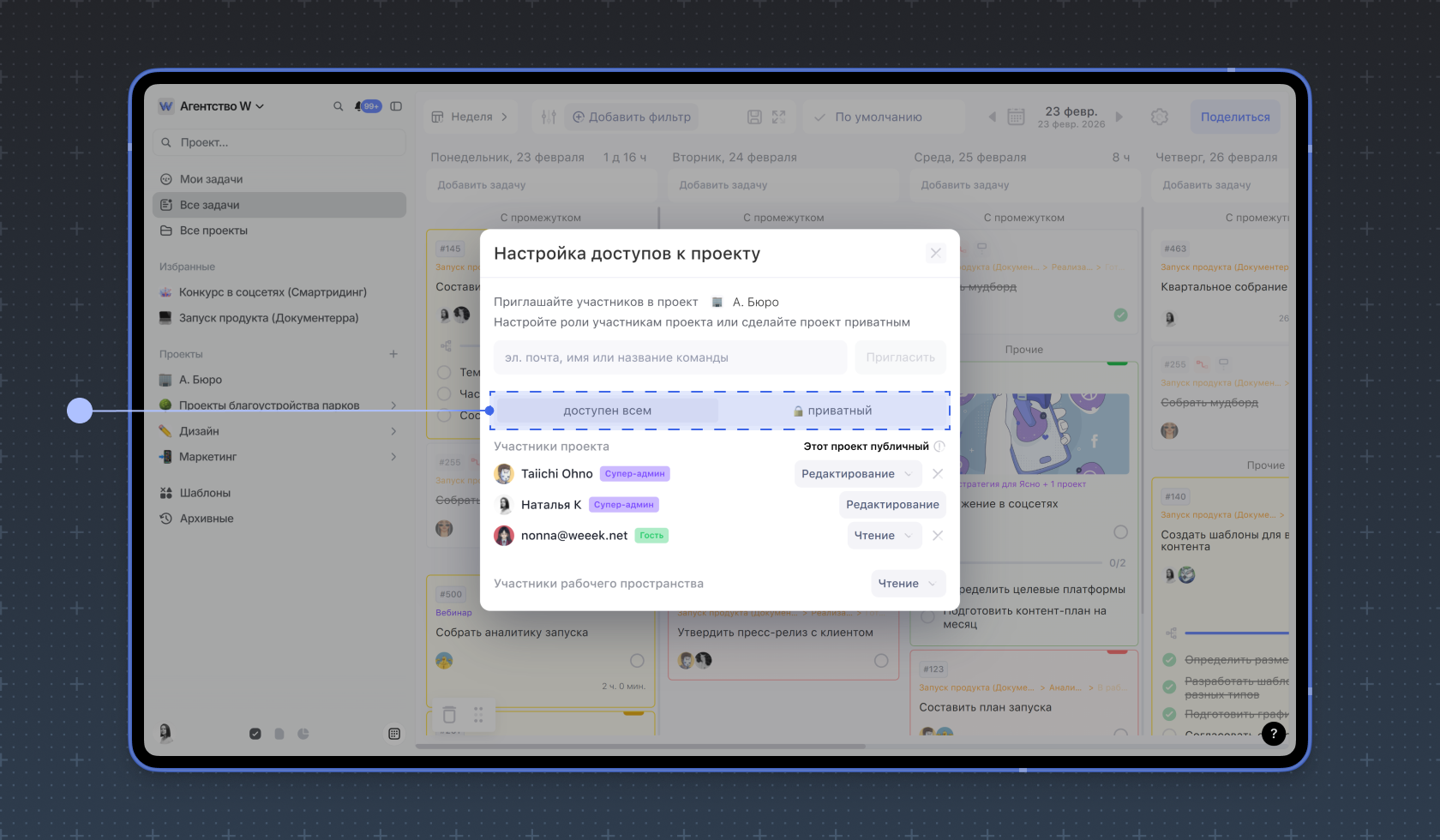Remove nonna@weeek.net from project members
This screenshot has height=840, width=1440.
[x=938, y=536]
